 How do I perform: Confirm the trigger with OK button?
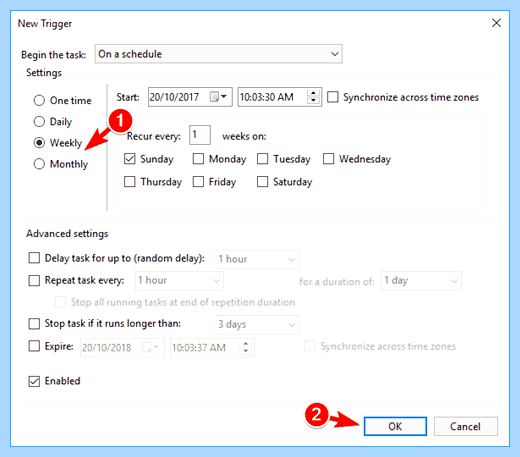pyautogui.click(x=395, y=426)
